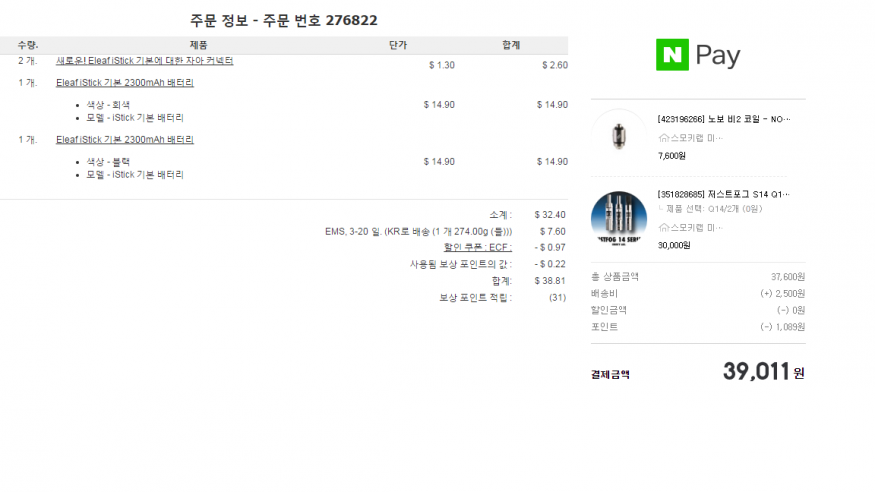
Task: Click the 단가 column header
Action: tap(398, 45)
